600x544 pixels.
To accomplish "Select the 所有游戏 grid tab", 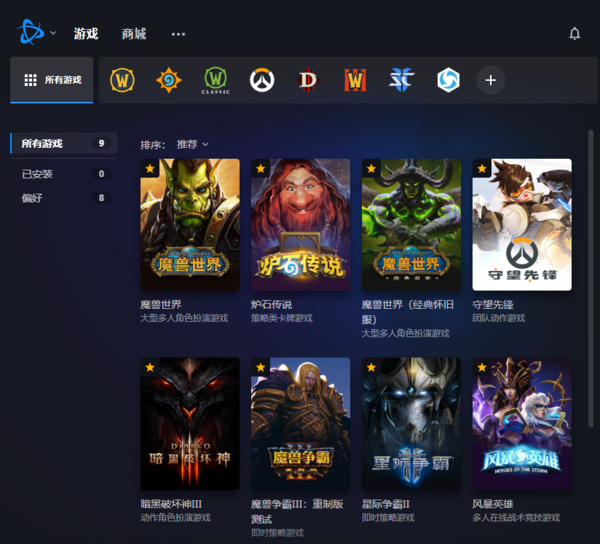I will (x=52, y=80).
